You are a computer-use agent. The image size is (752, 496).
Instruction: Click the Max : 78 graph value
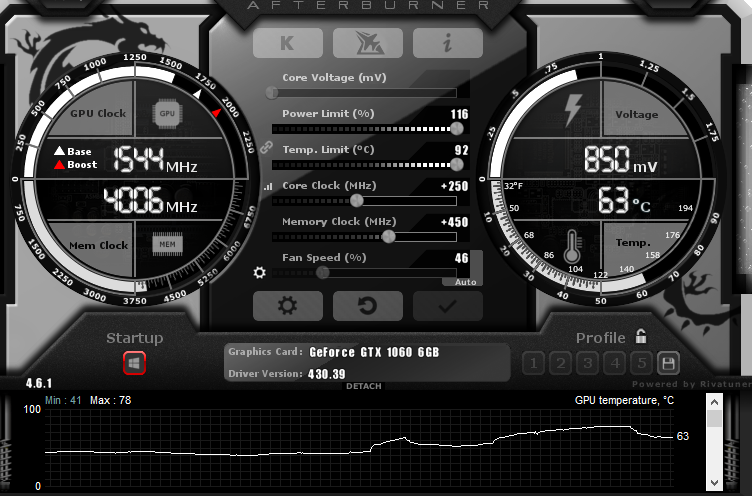110,400
